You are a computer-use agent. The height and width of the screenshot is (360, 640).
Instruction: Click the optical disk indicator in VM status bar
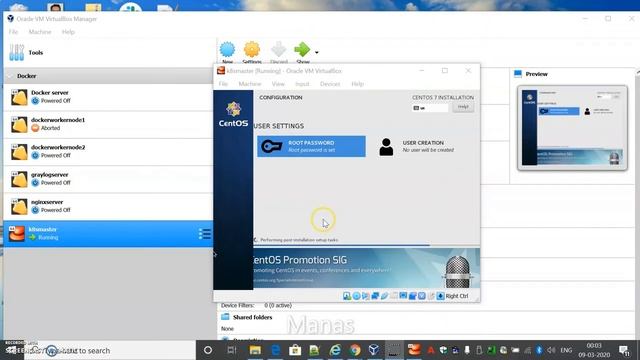(356, 296)
